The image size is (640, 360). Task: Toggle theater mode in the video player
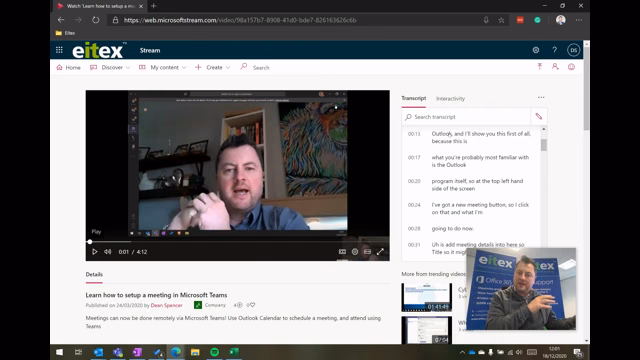click(x=367, y=252)
